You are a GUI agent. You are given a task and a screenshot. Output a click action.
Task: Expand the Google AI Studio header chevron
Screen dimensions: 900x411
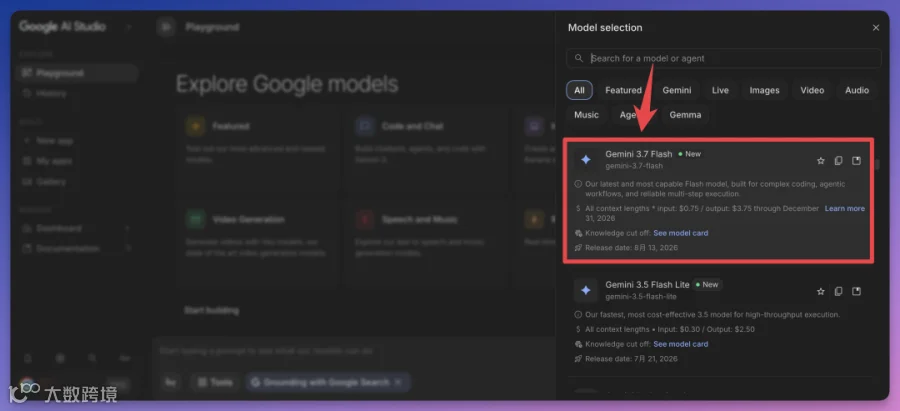128,27
